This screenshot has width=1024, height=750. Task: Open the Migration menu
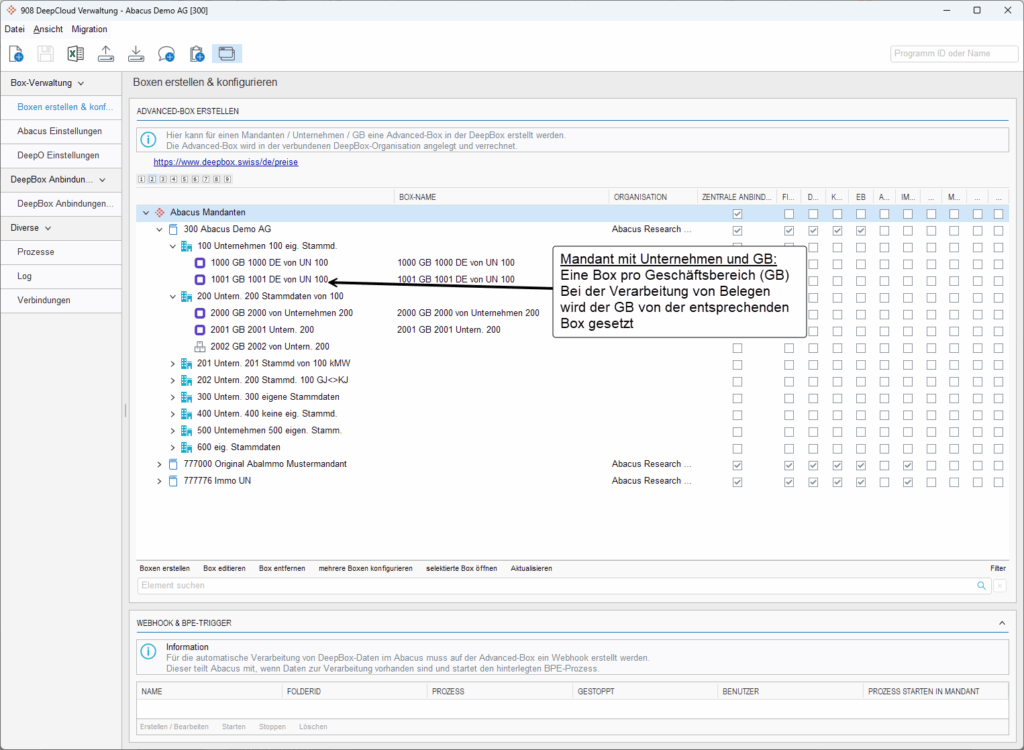89,29
